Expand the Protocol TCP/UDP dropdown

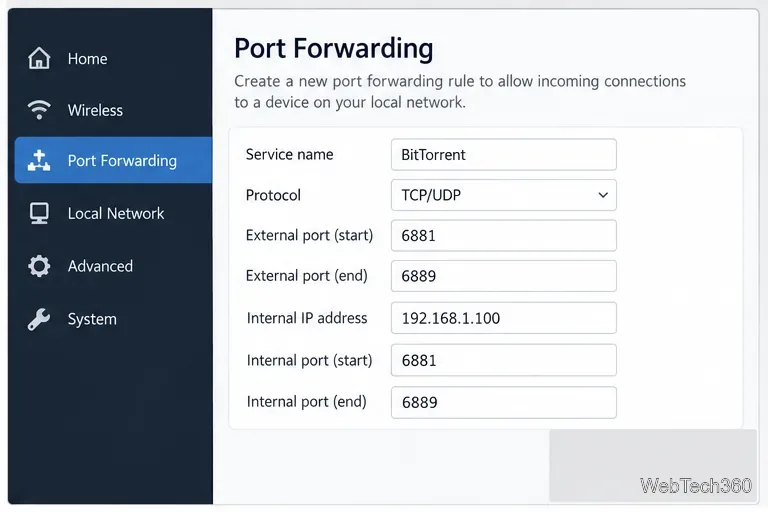(504, 195)
